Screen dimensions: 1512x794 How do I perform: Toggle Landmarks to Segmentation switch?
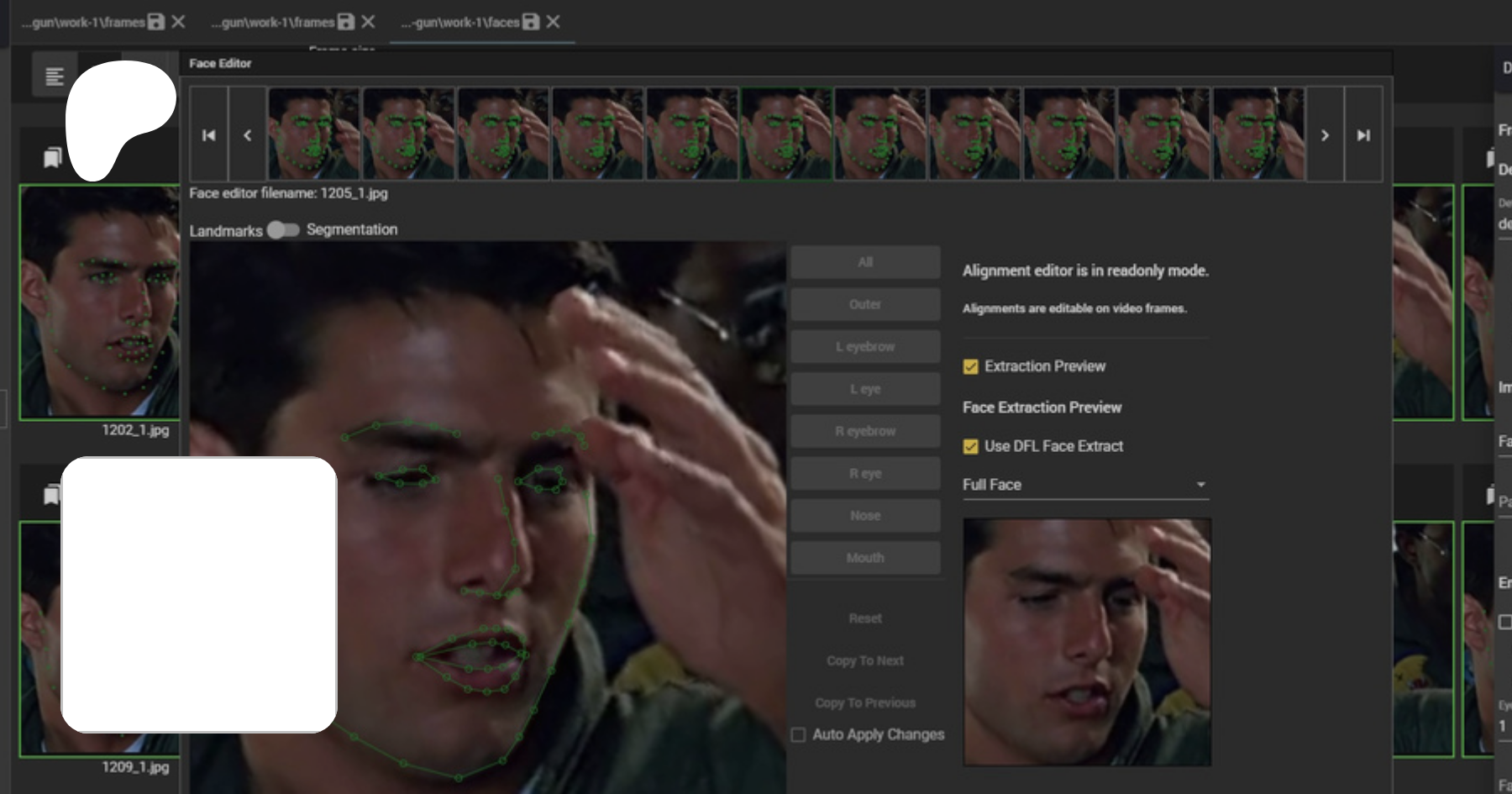click(x=283, y=230)
